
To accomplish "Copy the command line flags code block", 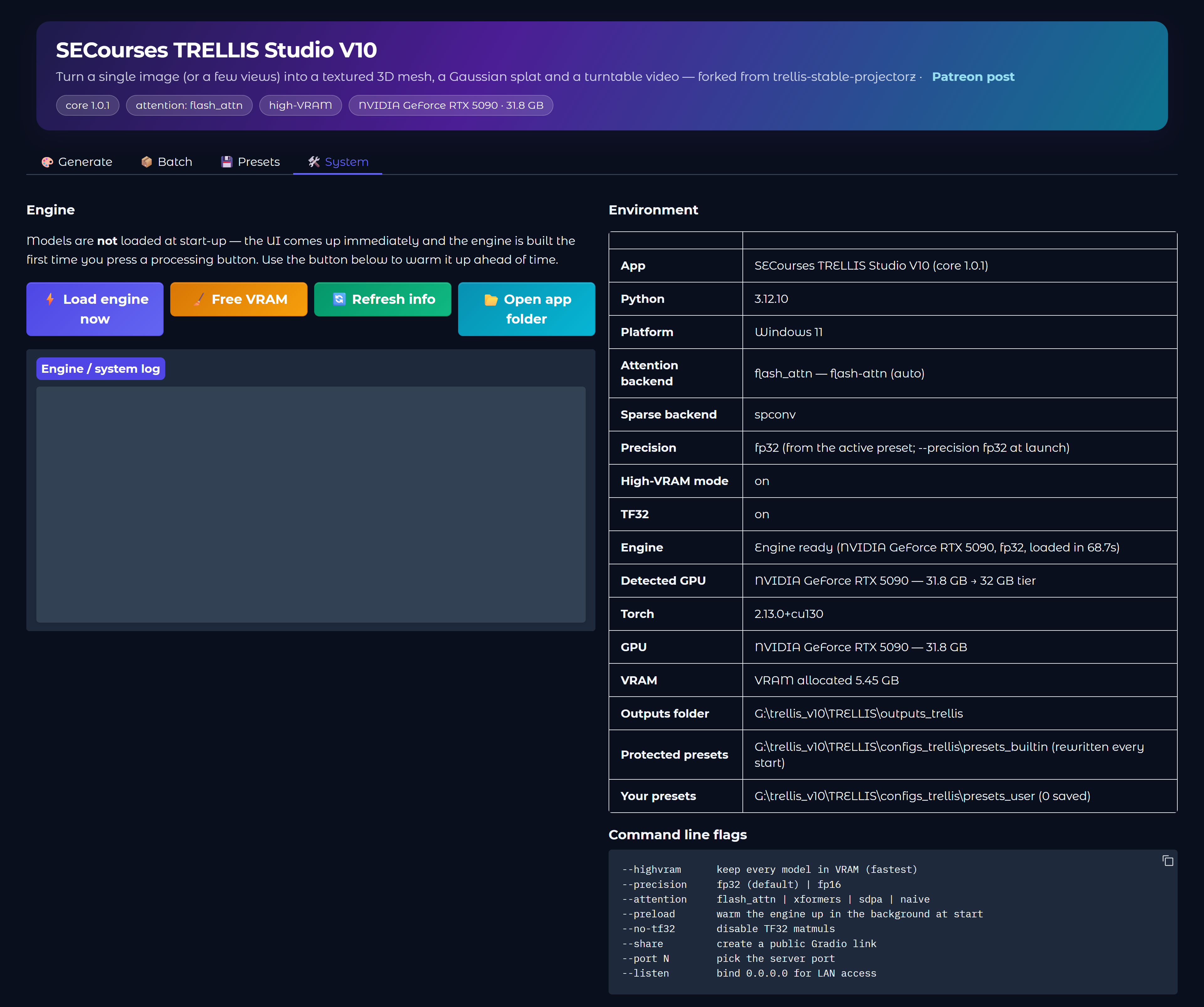I will pyautogui.click(x=1168, y=861).
